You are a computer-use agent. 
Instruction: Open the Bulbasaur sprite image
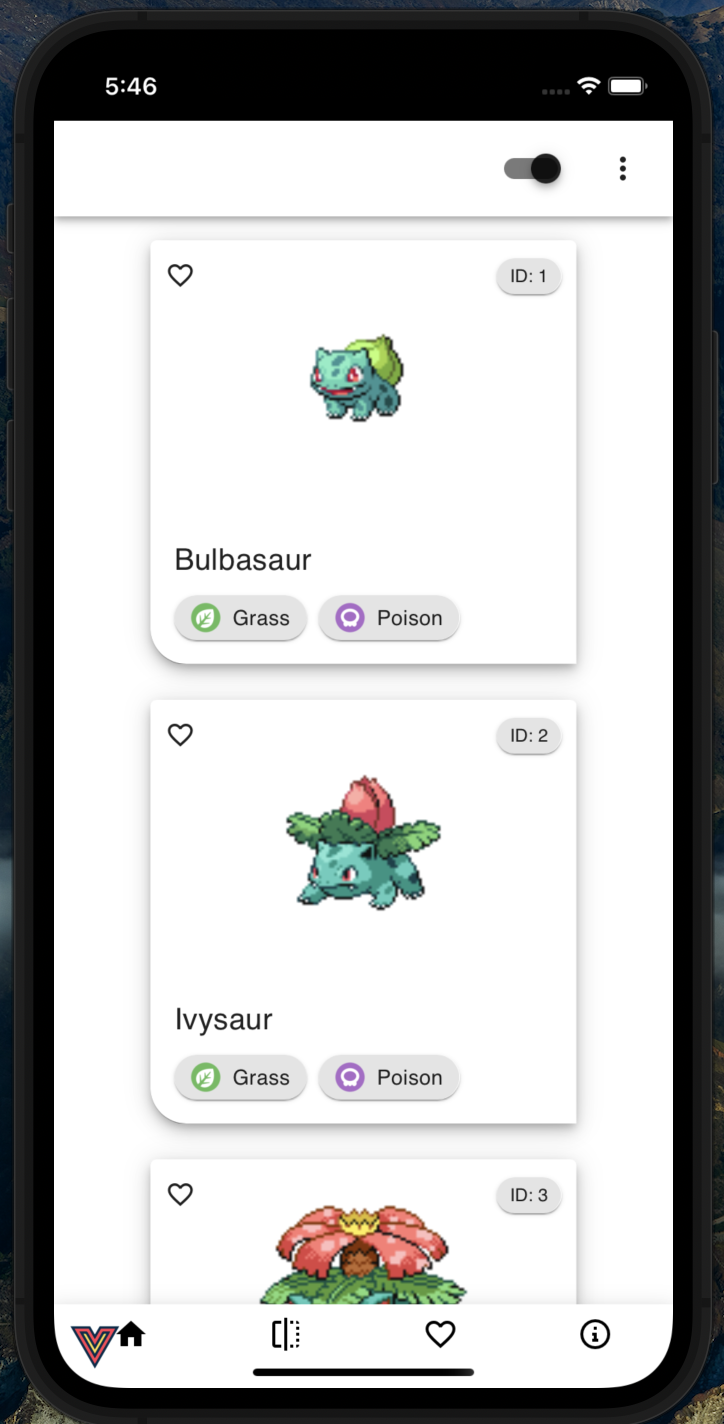pyautogui.click(x=357, y=378)
